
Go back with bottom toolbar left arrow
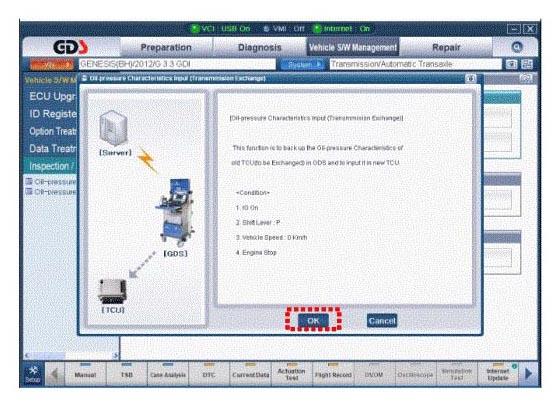coord(55,374)
